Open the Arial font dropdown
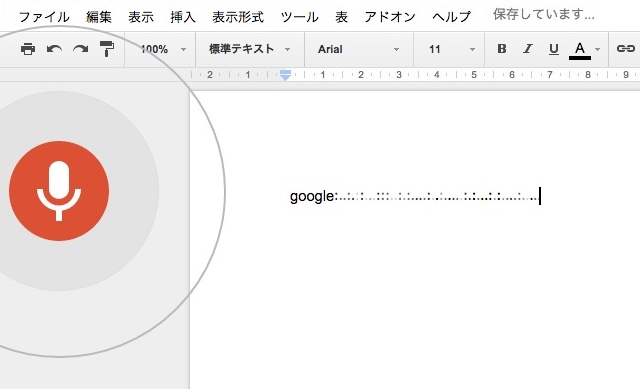Viewport: 640px width, 389px height. pyautogui.click(x=358, y=49)
